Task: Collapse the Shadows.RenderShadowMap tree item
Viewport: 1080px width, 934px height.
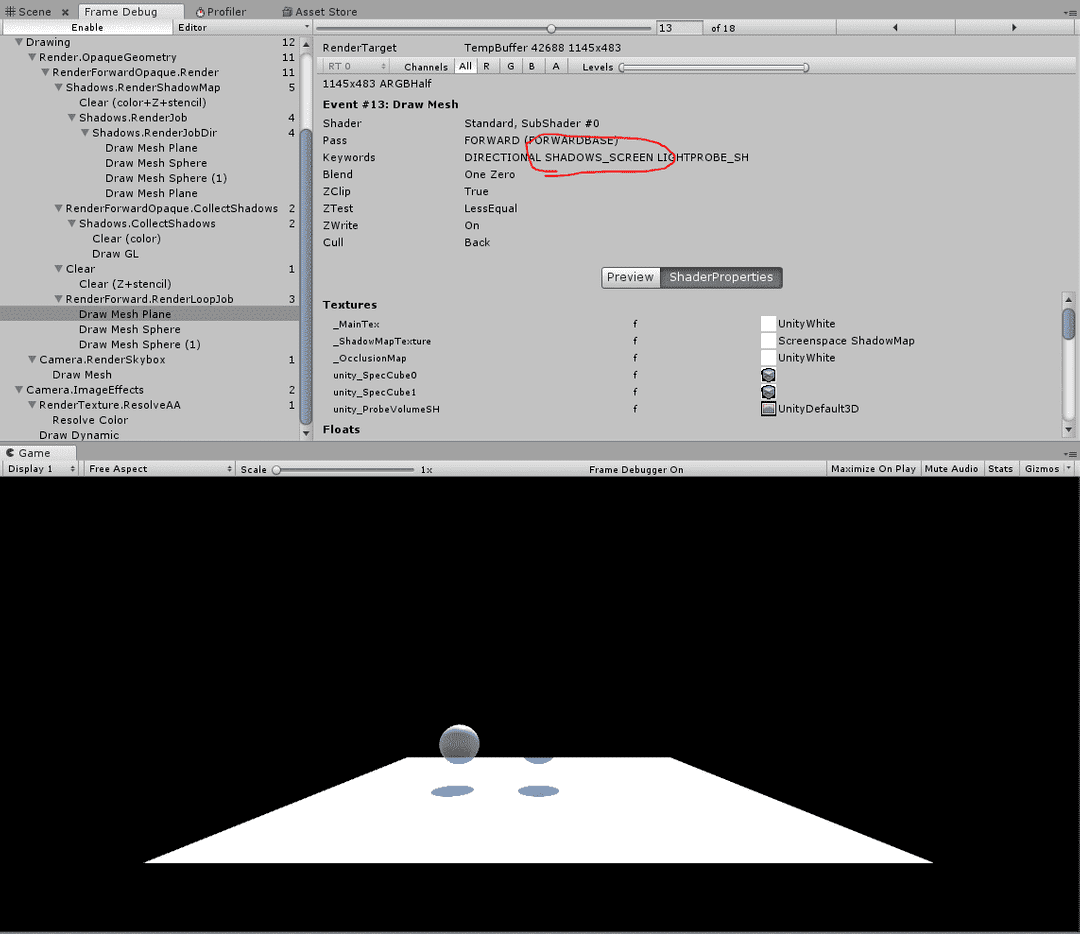Action: click(59, 87)
